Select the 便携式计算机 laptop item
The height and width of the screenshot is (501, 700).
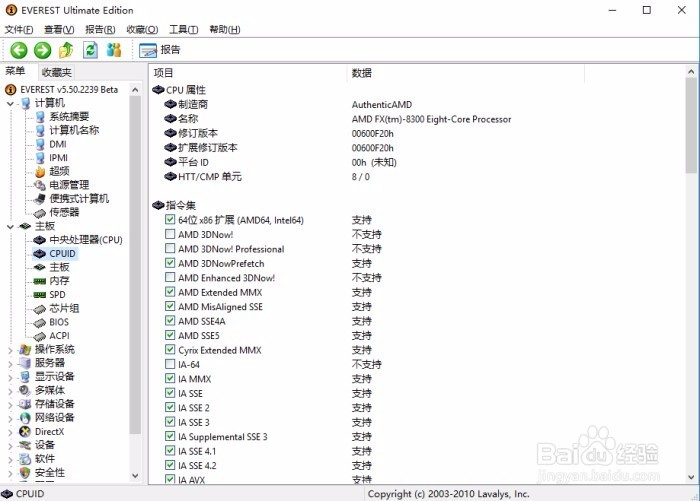(x=79, y=199)
